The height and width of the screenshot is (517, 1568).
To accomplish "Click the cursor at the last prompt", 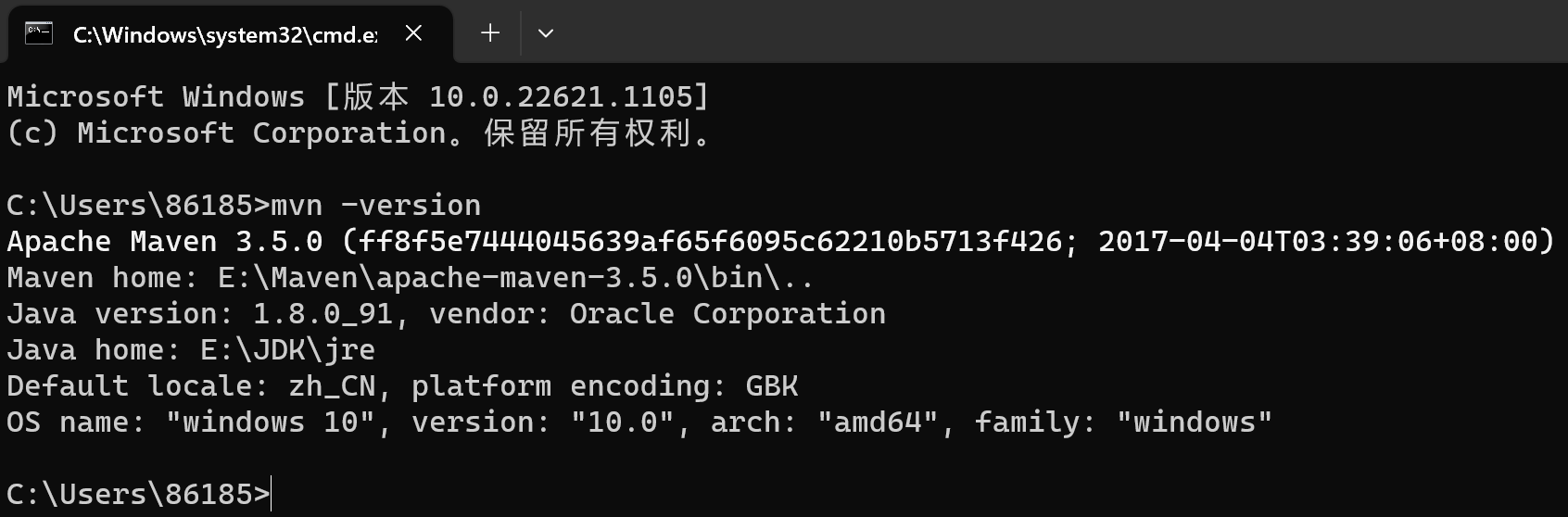I will [x=271, y=495].
